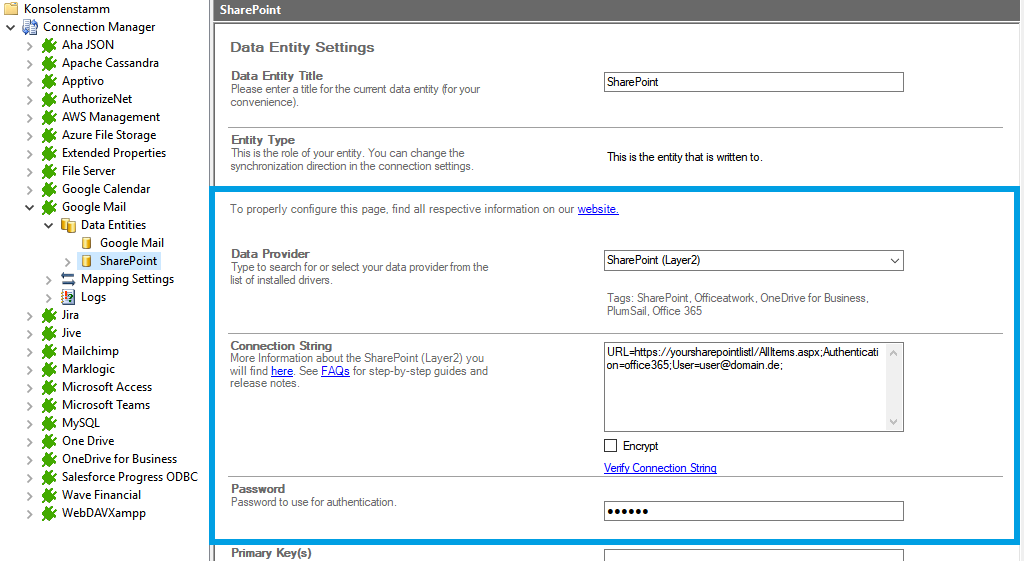Click the Aha JSON connection icon
Viewport: 1024px width, 561px height.
[49, 45]
